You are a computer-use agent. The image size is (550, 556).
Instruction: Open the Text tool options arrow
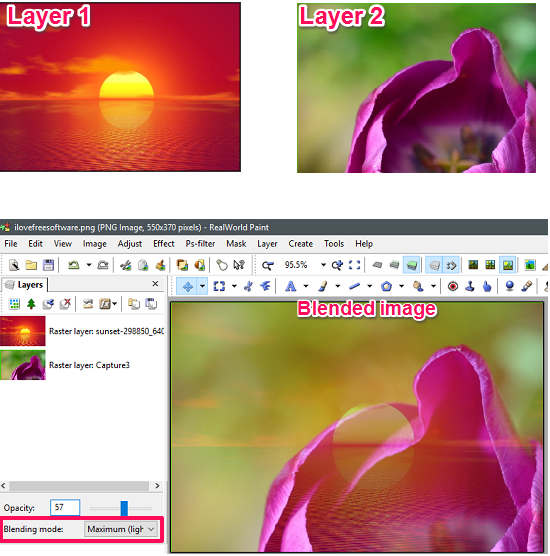pos(306,286)
